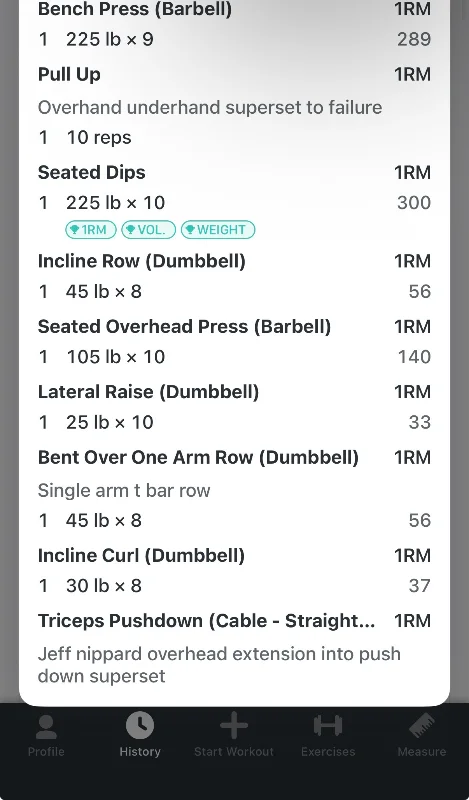Open Bent Over One Arm Row entry
This screenshot has width=469, height=800.
click(198, 457)
